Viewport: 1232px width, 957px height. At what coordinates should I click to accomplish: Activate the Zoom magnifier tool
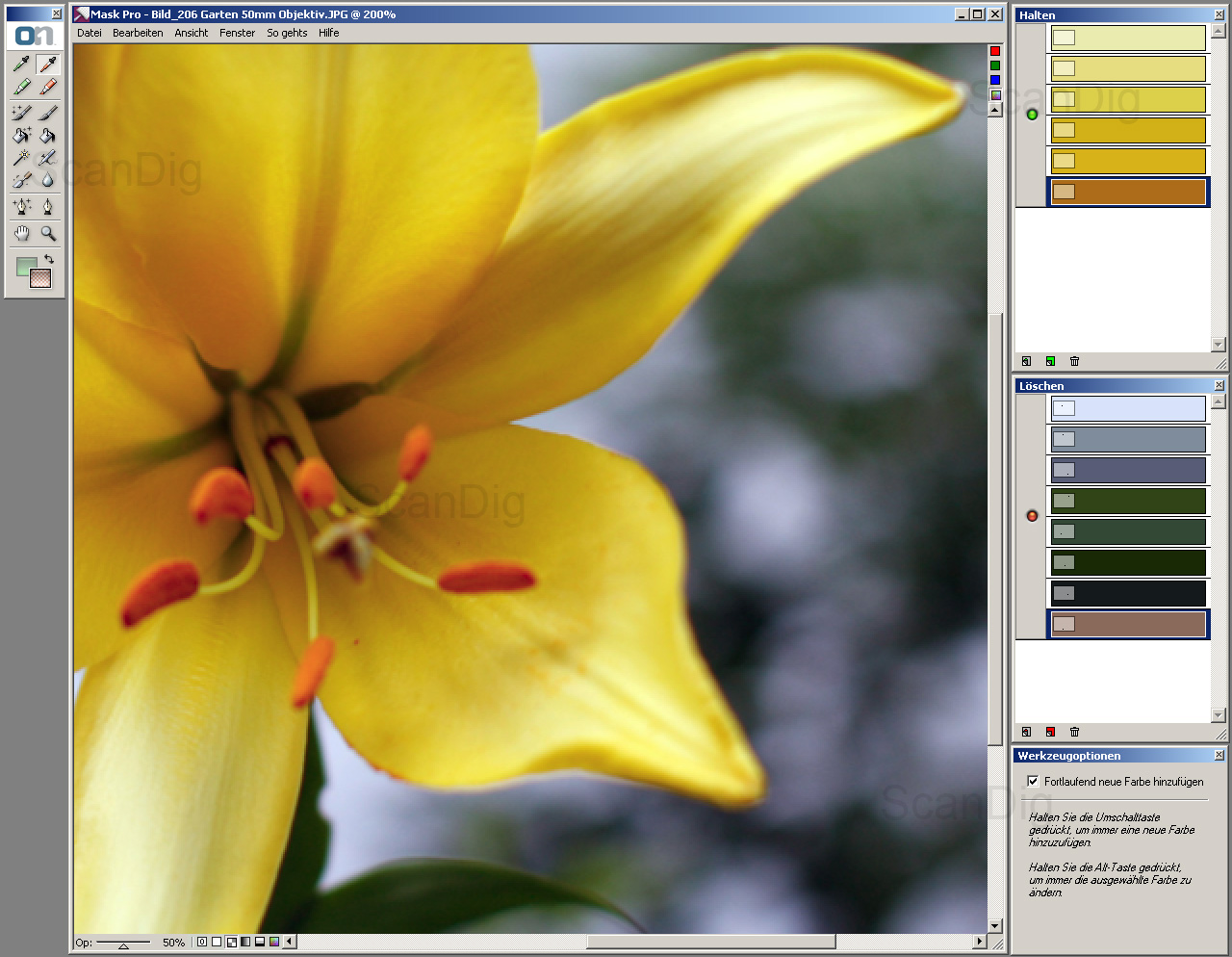(x=47, y=233)
